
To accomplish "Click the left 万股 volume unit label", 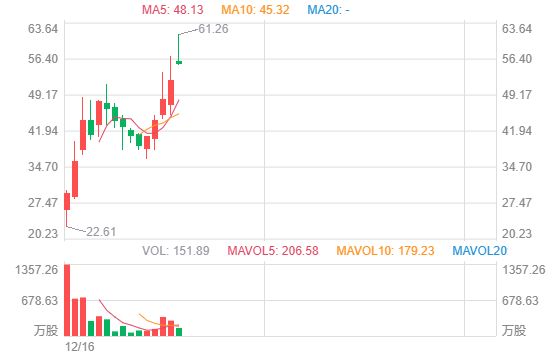I will point(46,330).
